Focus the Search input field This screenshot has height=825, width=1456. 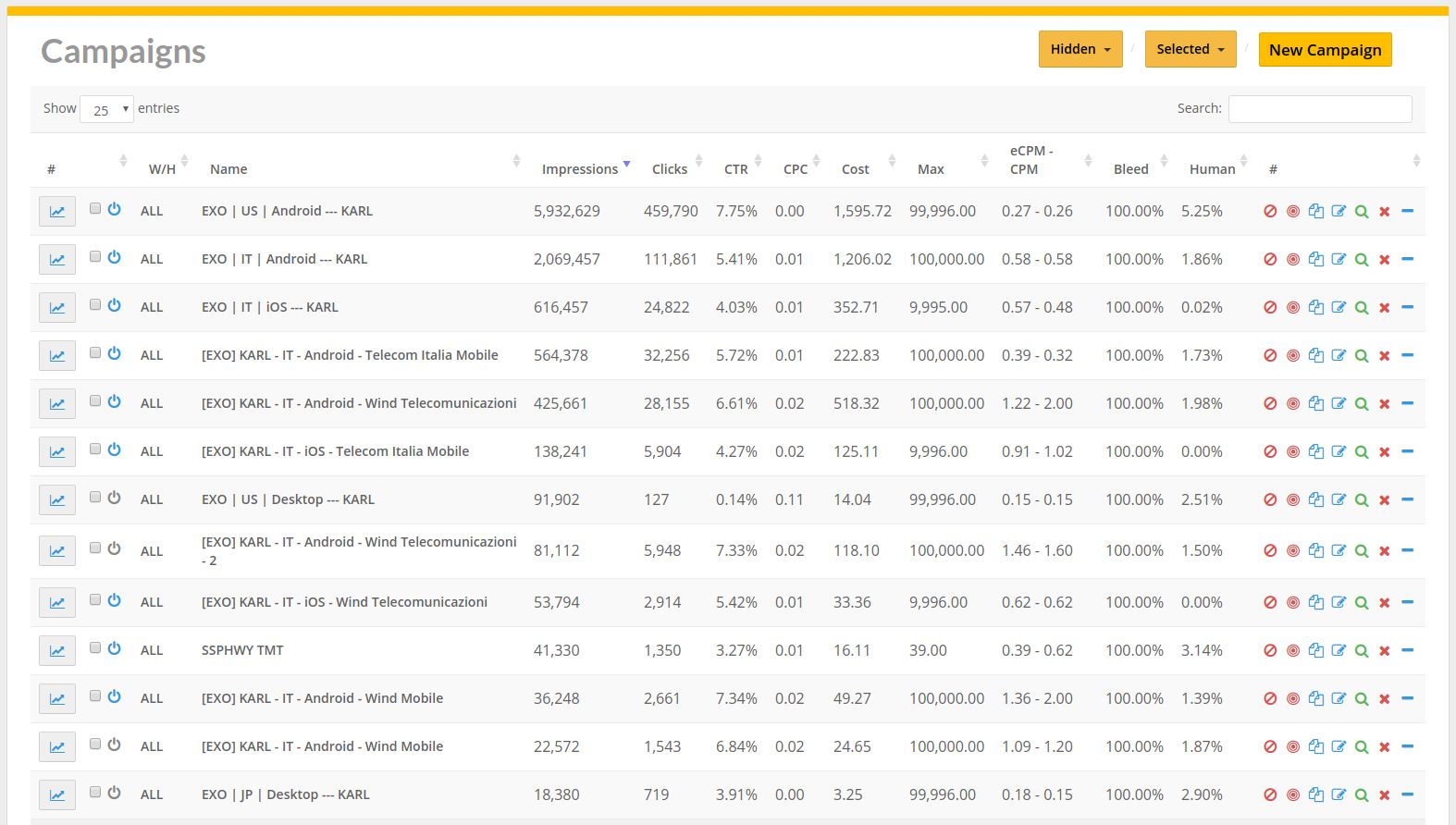pos(1319,109)
